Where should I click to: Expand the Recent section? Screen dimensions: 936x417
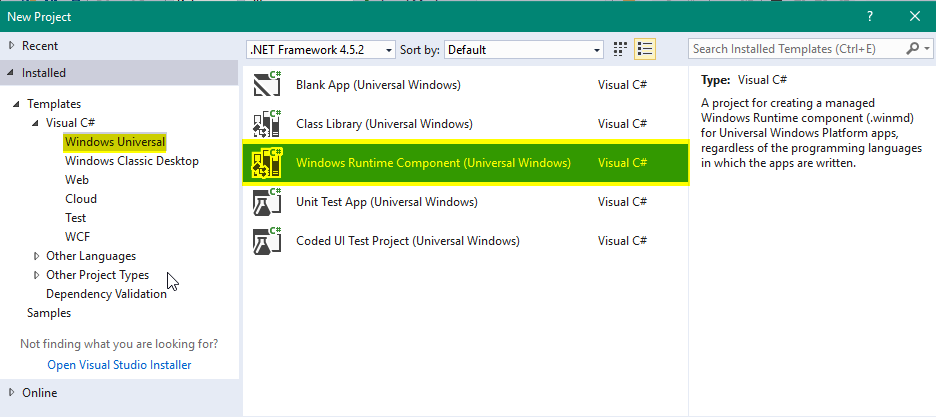coord(11,45)
